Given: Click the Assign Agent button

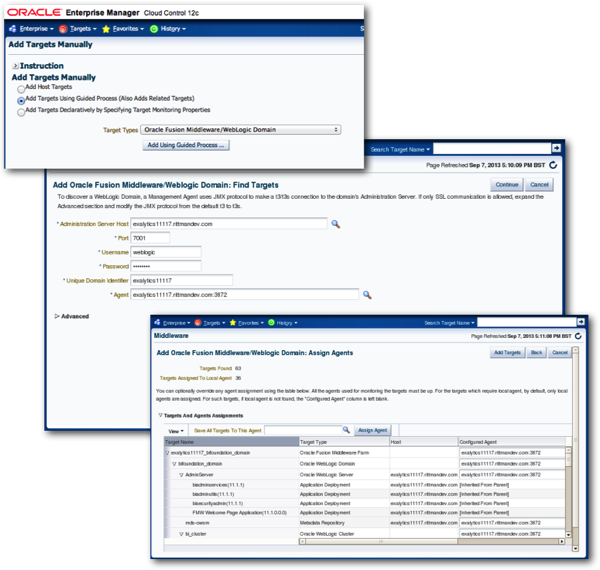Looking at the screenshot, I should click(x=372, y=430).
